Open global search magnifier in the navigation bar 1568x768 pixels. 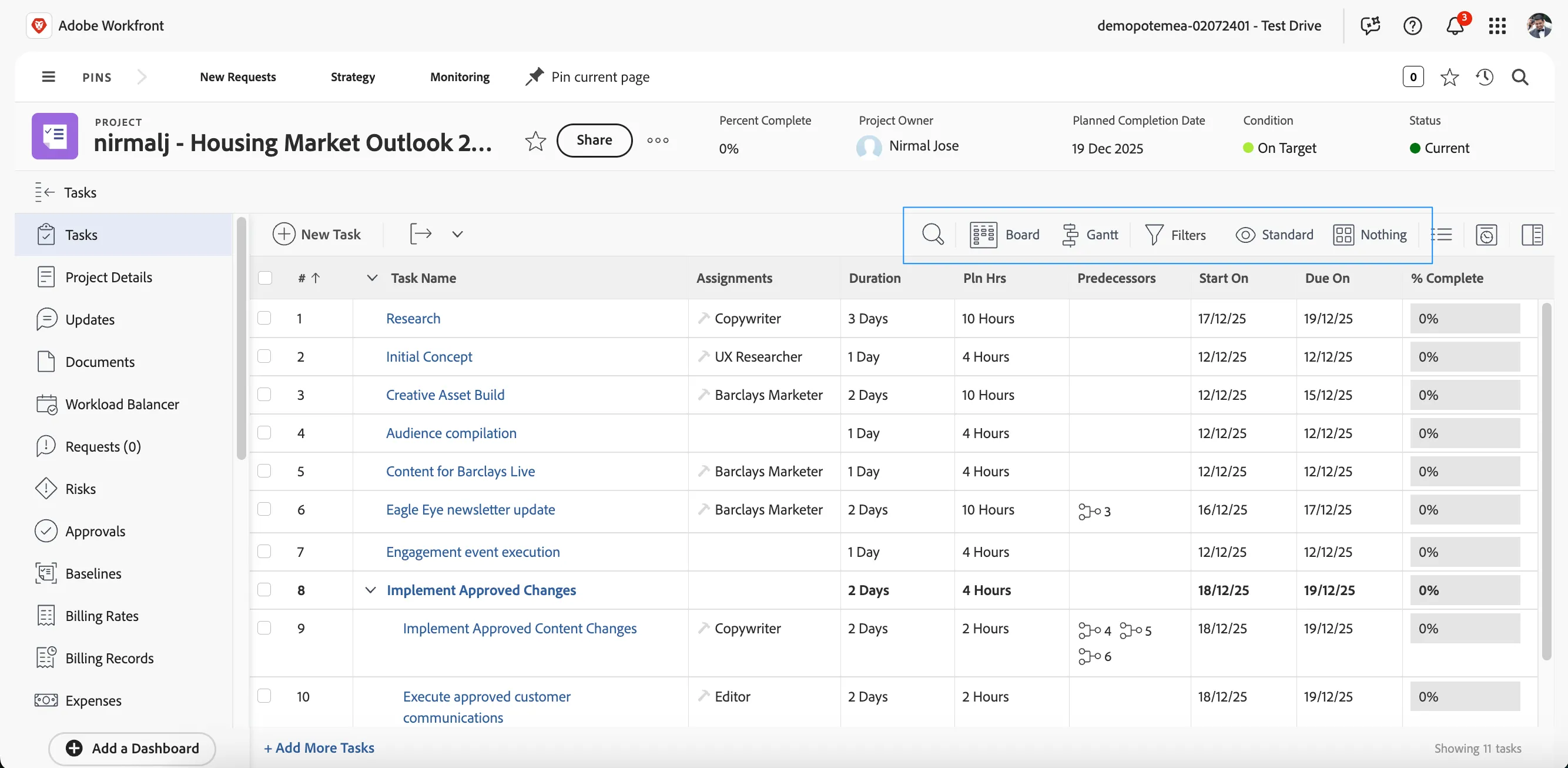[1520, 76]
